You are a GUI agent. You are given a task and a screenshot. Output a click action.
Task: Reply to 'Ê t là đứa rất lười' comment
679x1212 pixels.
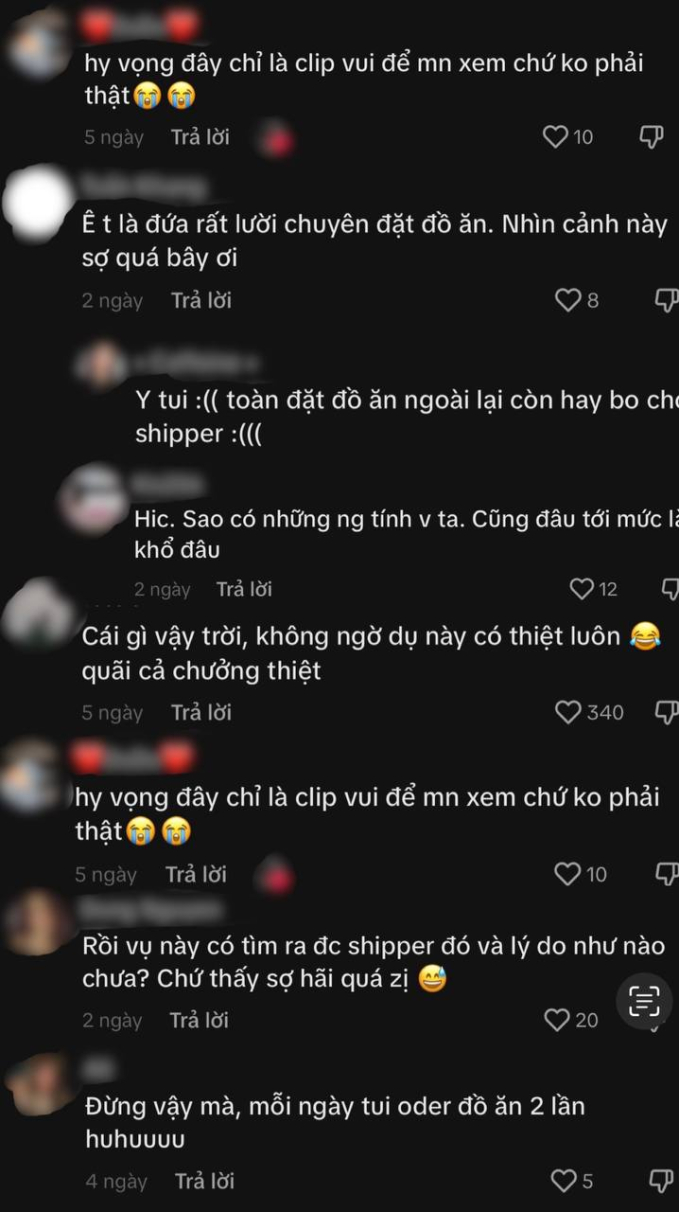[x=200, y=300]
